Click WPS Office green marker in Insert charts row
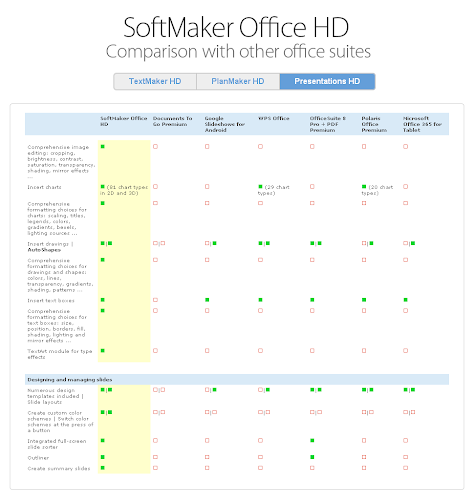 coord(260,187)
